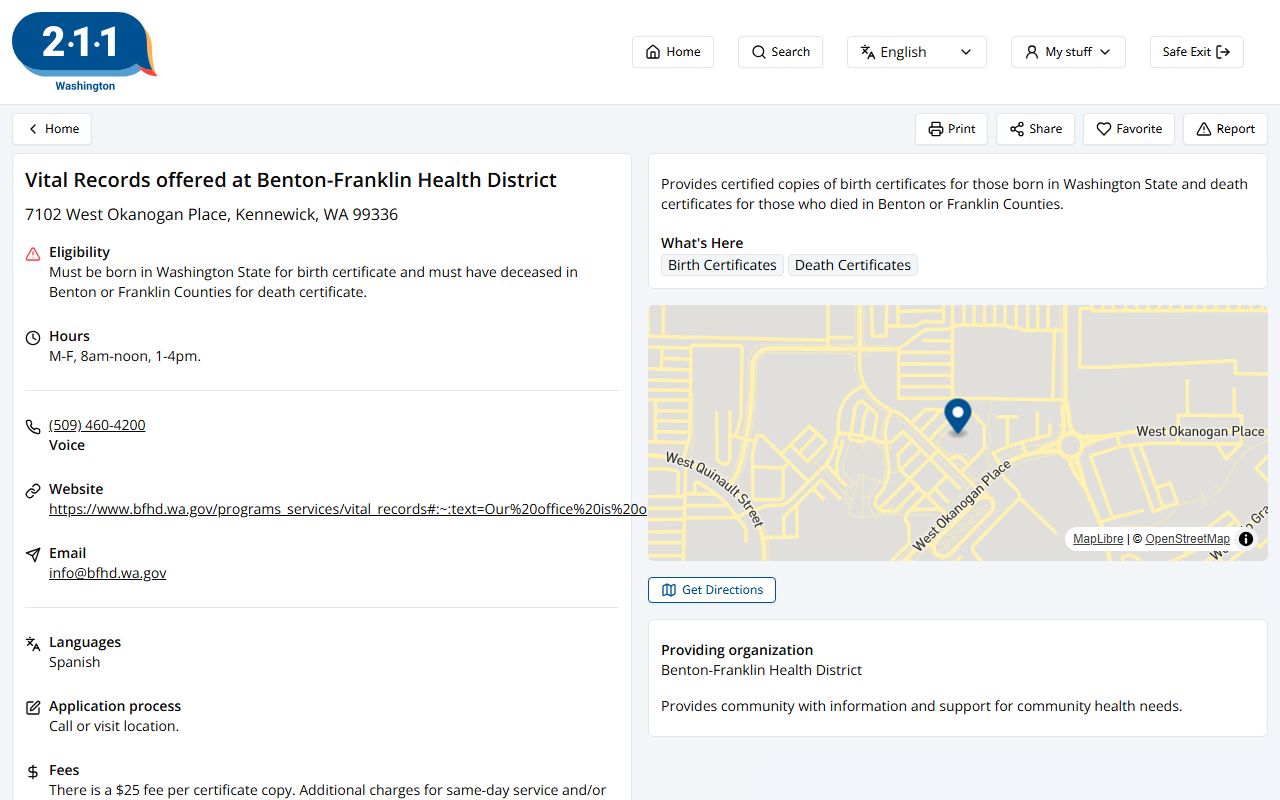Image resolution: width=1280 pixels, height=800 pixels.
Task: Click the Safe Exit button
Action: 1197,52
